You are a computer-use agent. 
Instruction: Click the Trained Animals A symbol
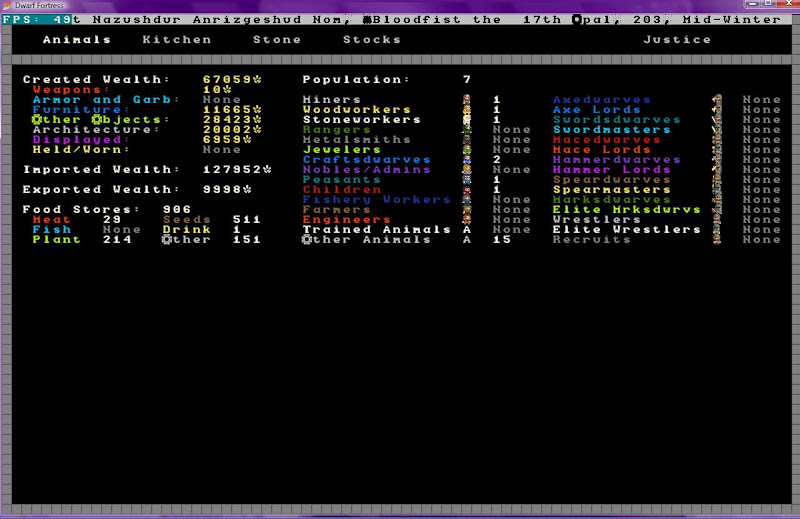tap(467, 230)
